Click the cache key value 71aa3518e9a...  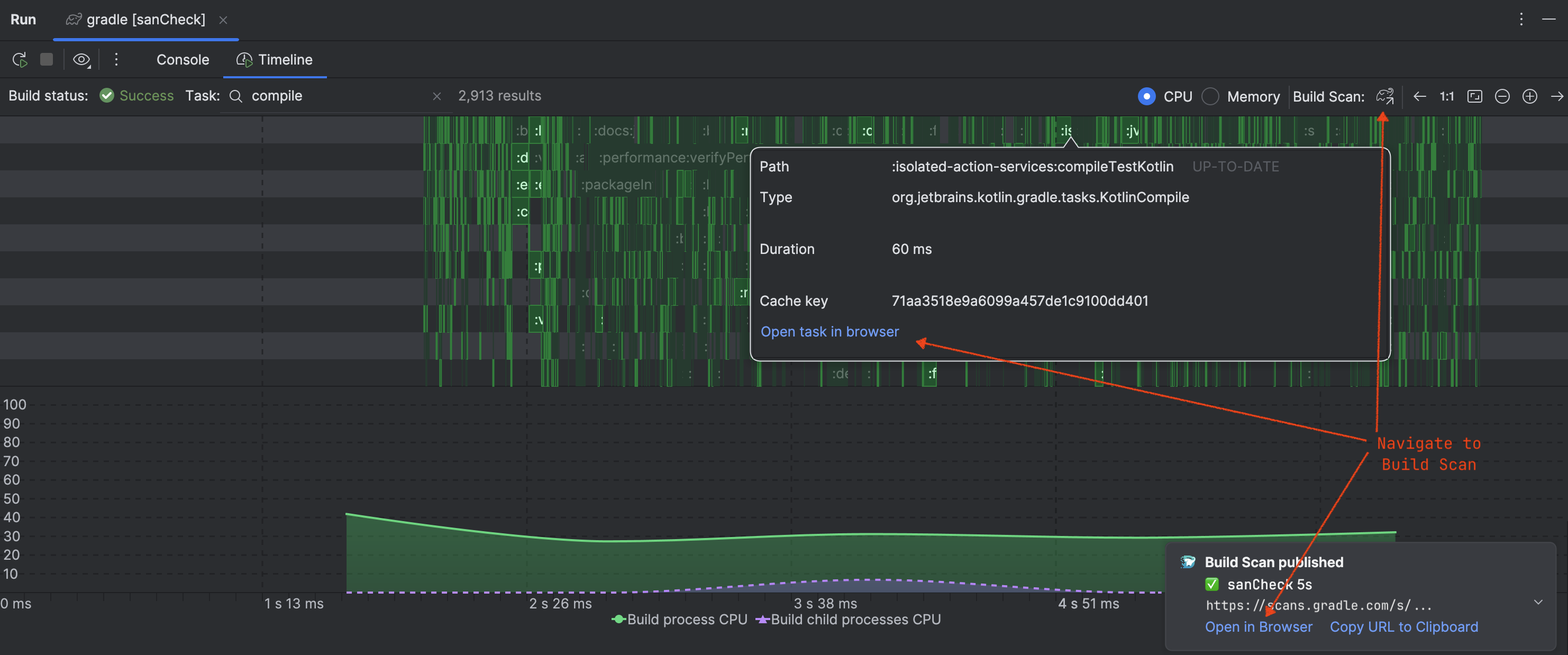[1019, 301]
